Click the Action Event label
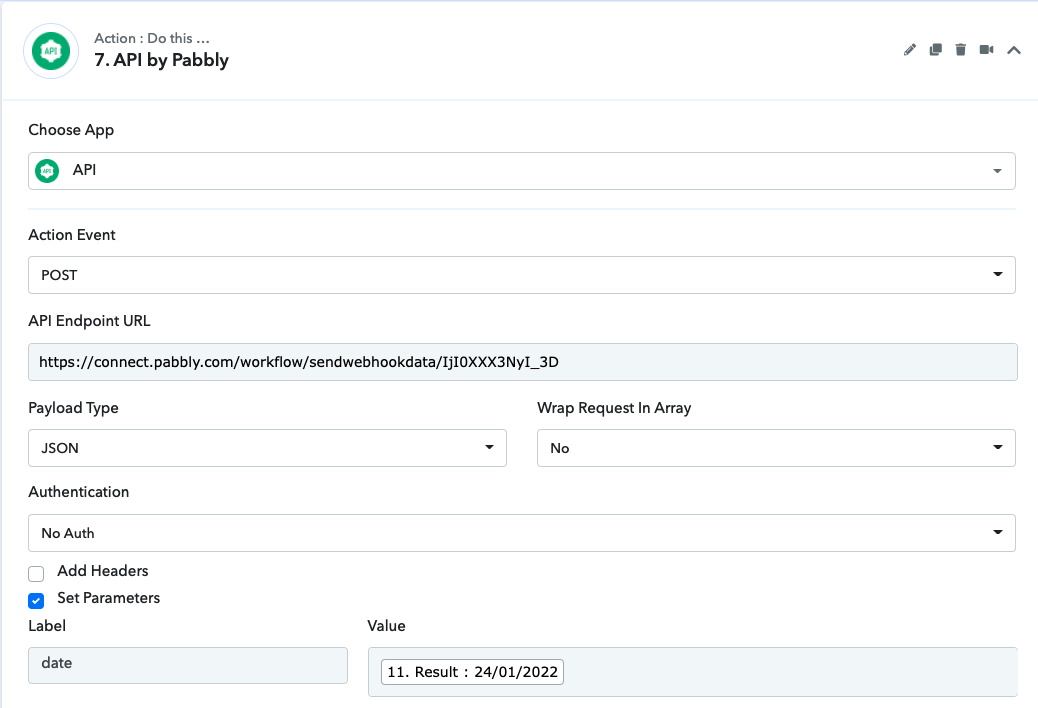This screenshot has height=708, width=1038. 71,235
